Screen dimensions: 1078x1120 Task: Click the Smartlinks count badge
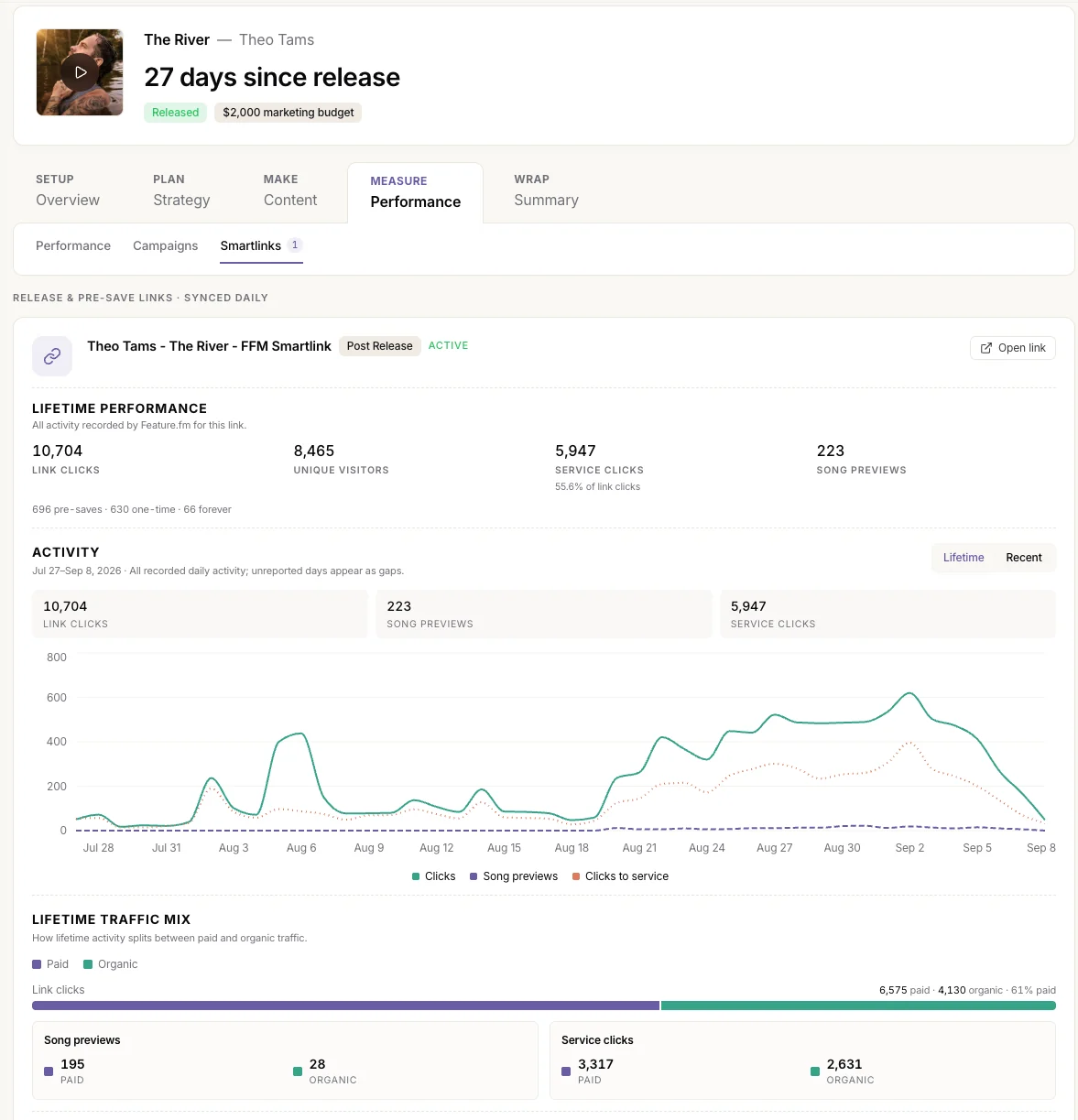tap(295, 245)
